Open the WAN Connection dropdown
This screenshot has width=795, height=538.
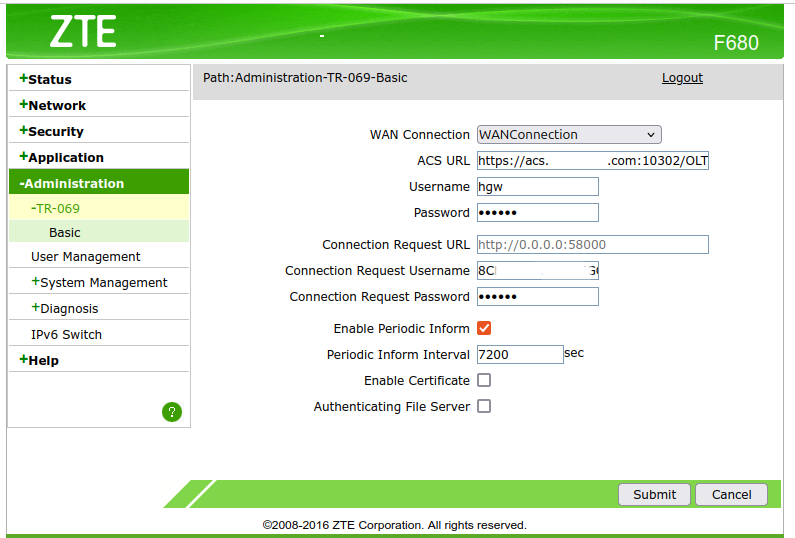pyautogui.click(x=569, y=134)
